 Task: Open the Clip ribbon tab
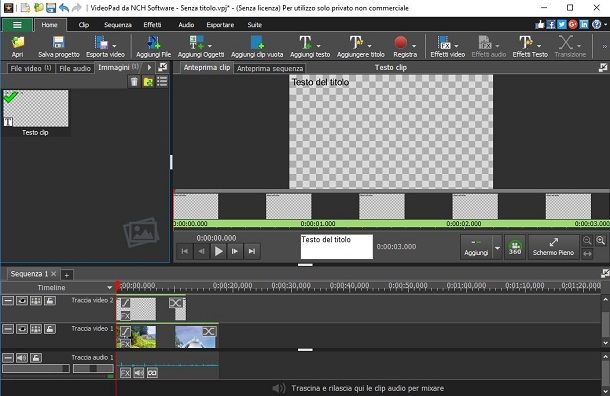[x=84, y=25]
